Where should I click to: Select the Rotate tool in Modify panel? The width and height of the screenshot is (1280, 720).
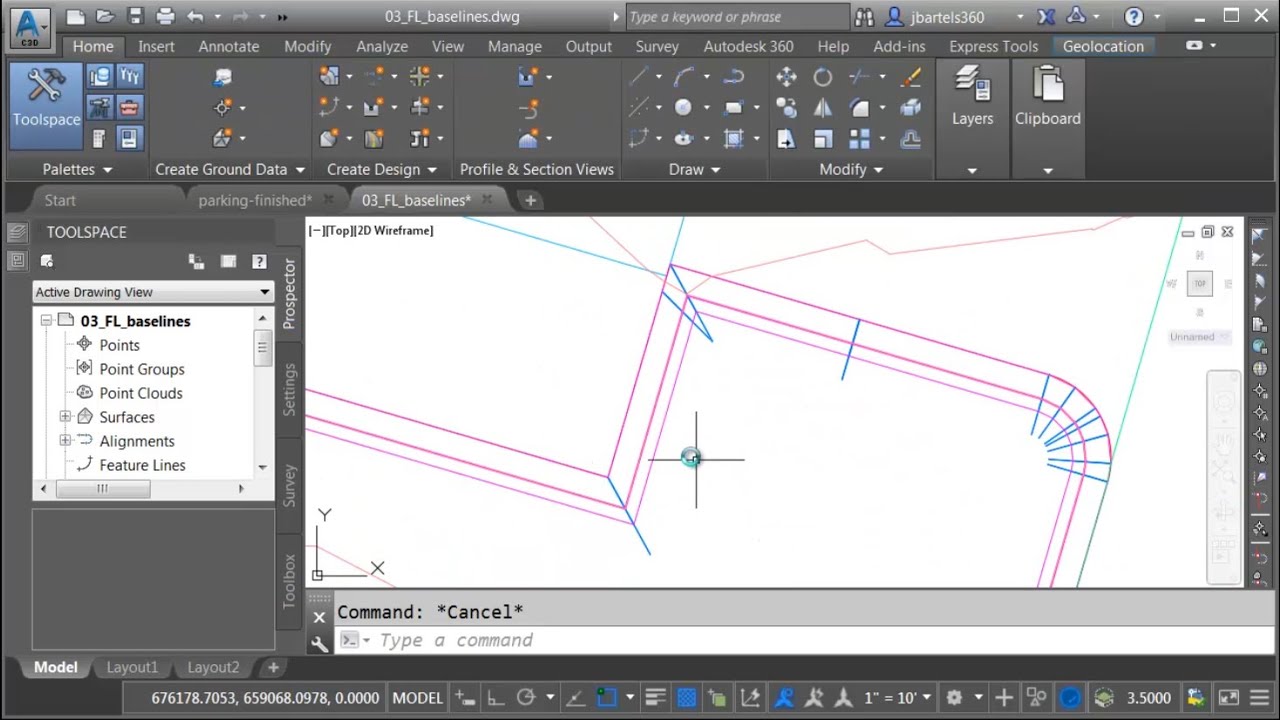click(822, 77)
